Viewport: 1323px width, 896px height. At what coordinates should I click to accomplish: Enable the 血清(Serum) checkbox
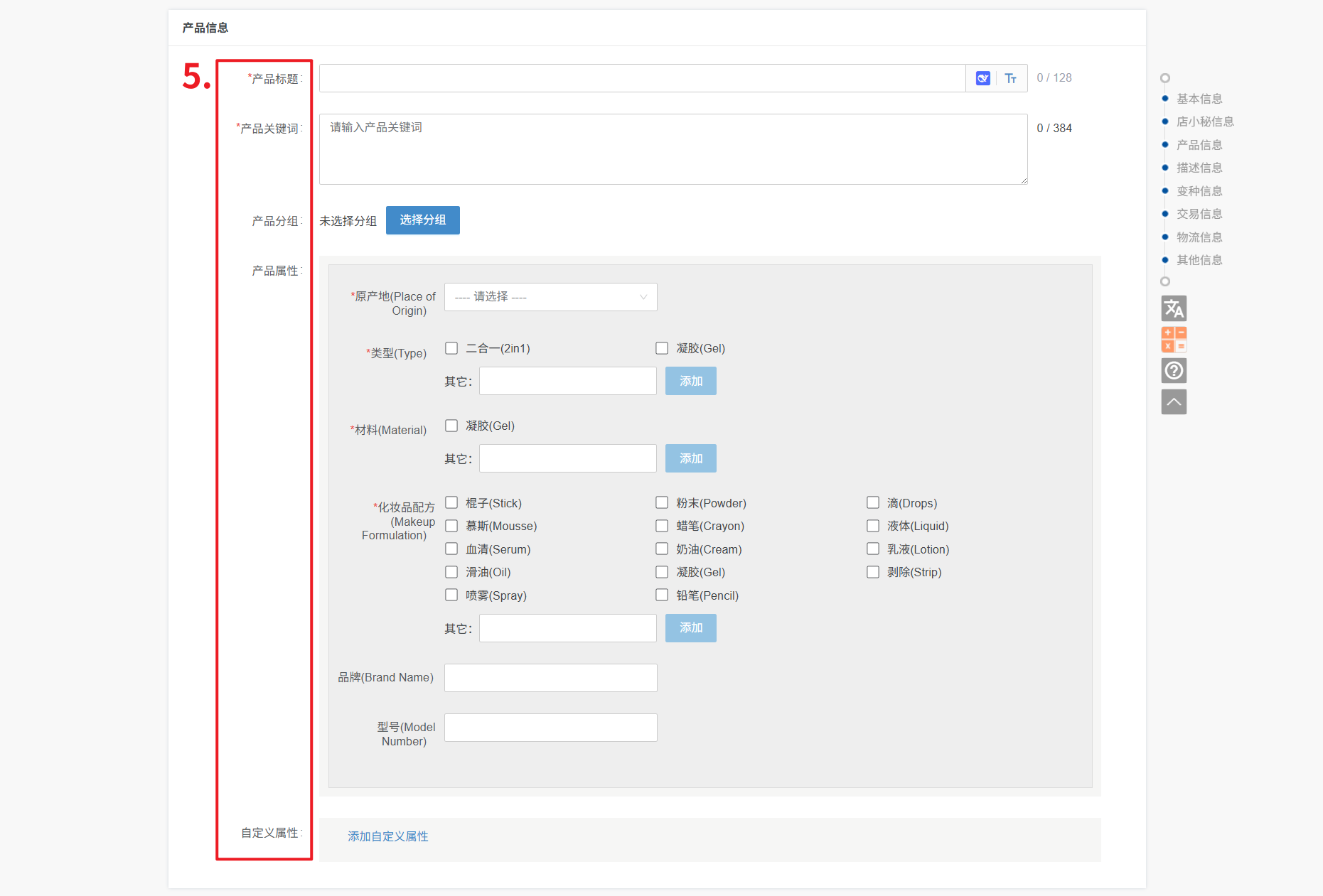[x=451, y=549]
